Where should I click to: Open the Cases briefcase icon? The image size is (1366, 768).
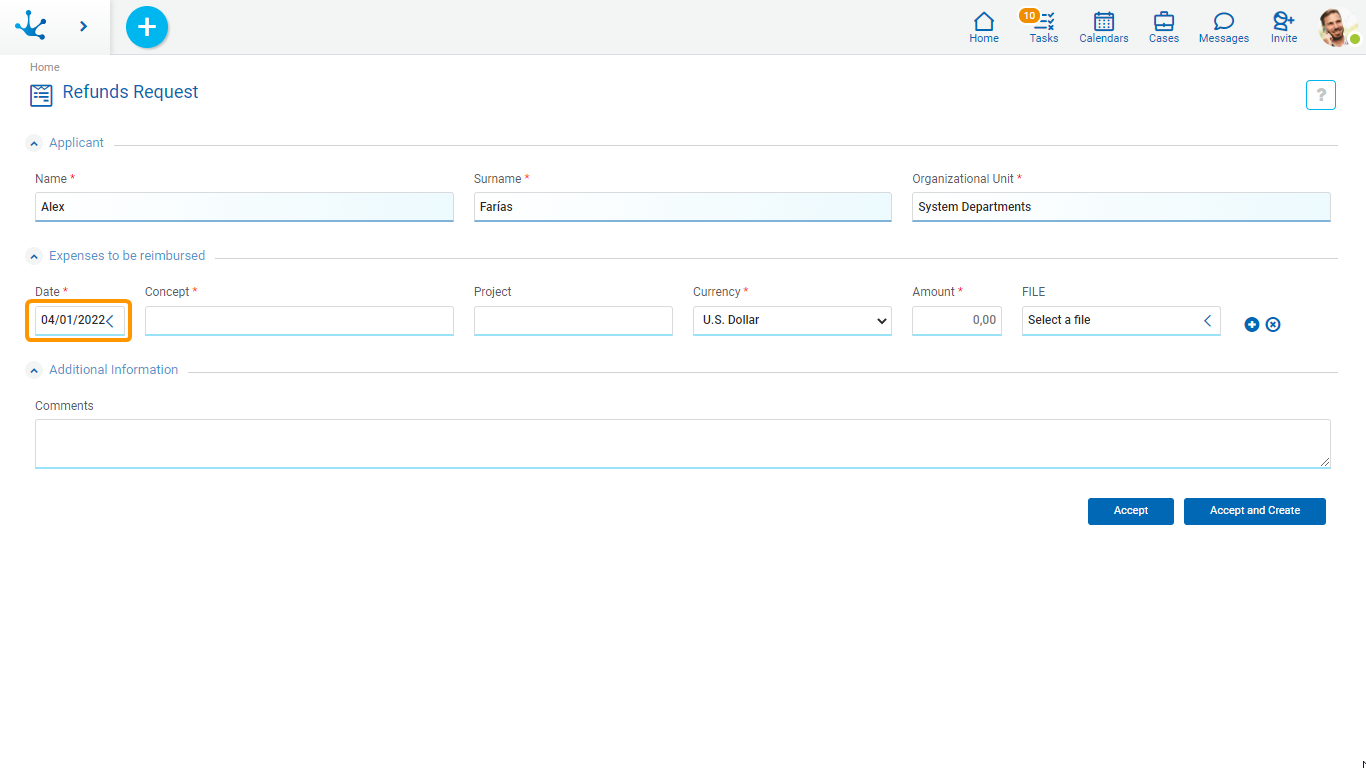click(1164, 27)
